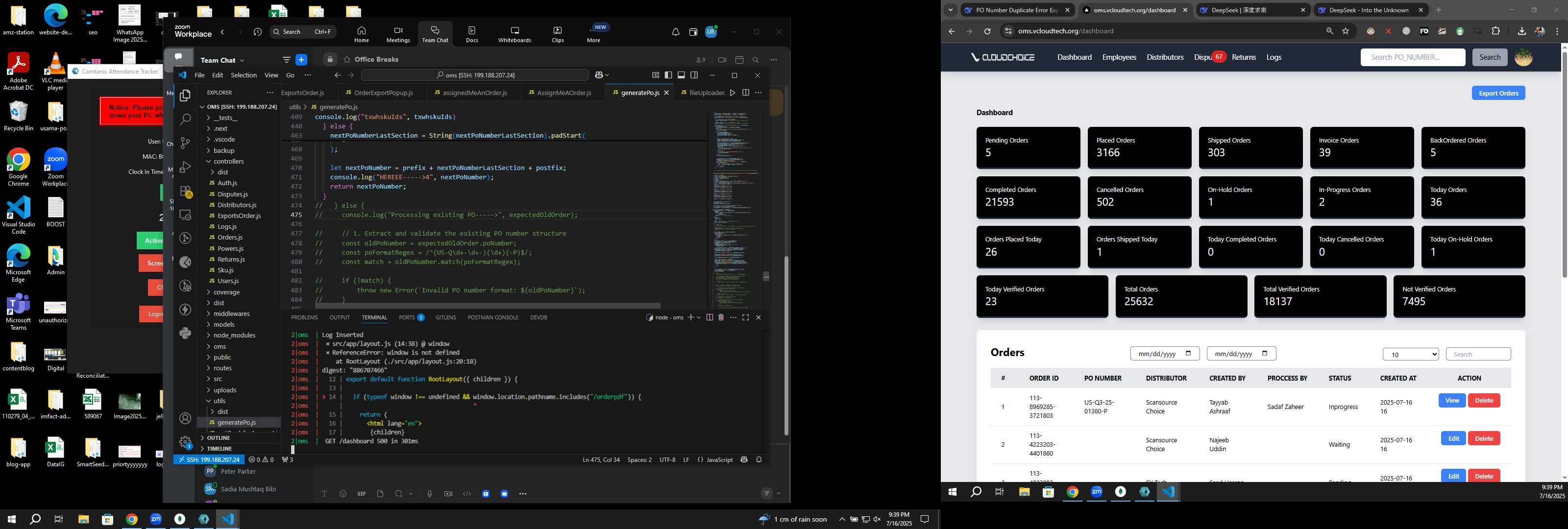Open Accounts icon in VS Code activity bar
Image resolution: width=1568 pixels, height=529 pixels.
185,419
